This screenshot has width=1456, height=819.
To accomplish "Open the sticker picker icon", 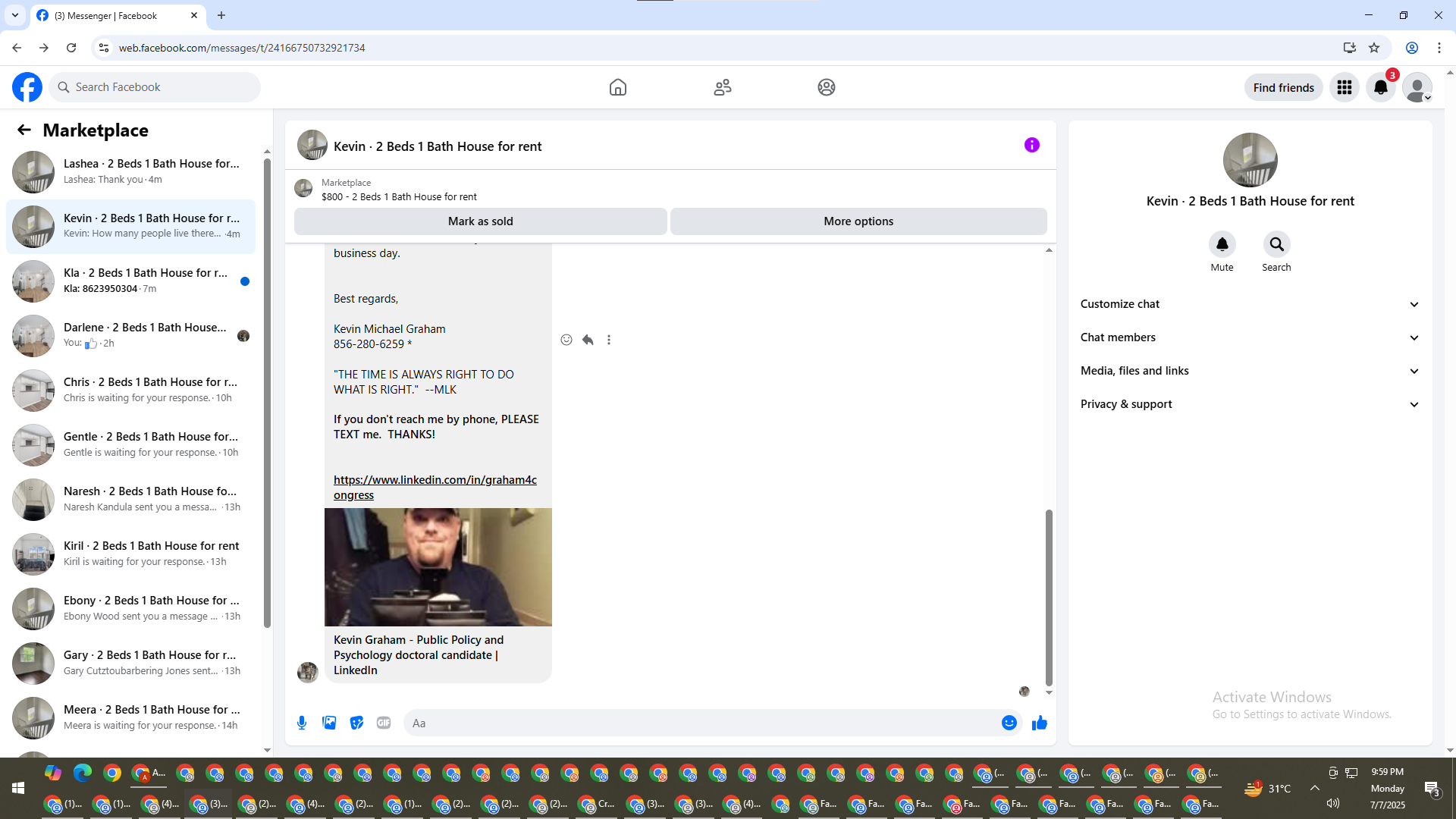I will pyautogui.click(x=356, y=723).
